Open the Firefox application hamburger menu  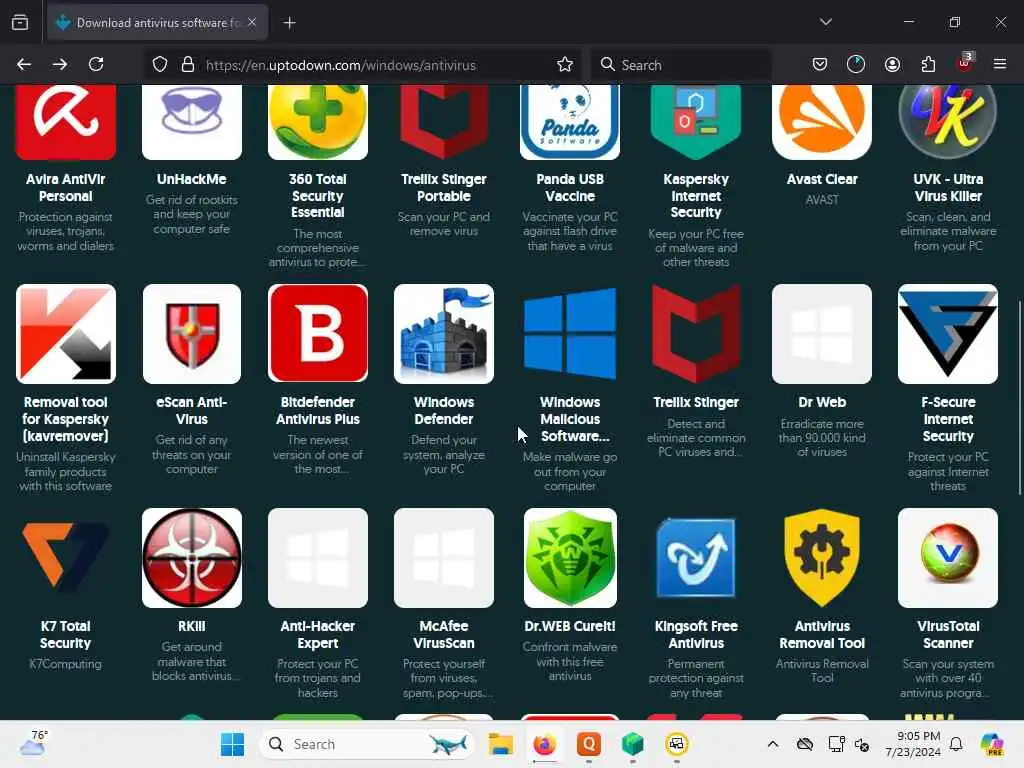[x=999, y=64]
